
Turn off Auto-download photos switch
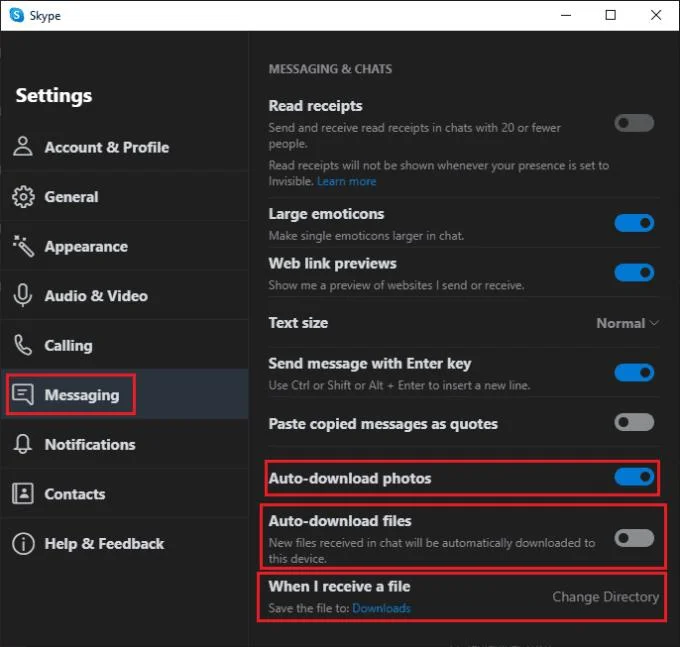click(x=634, y=477)
